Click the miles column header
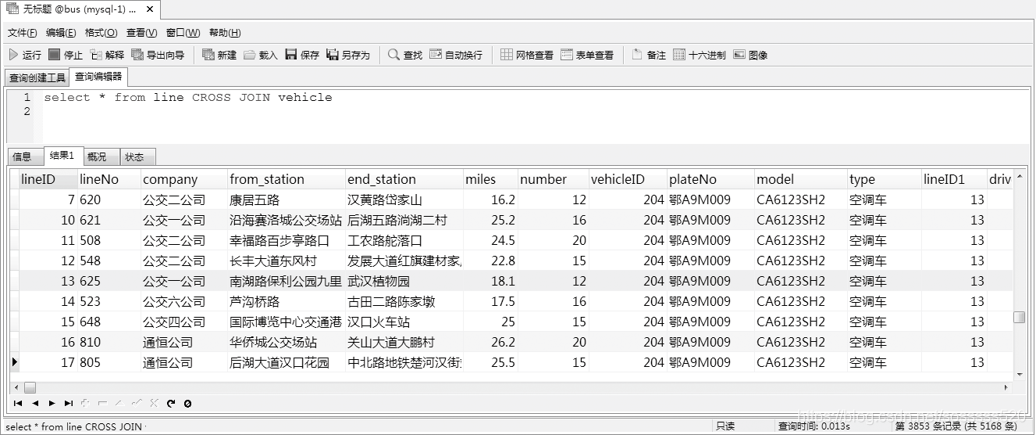This screenshot has height=435, width=1036. pos(490,179)
